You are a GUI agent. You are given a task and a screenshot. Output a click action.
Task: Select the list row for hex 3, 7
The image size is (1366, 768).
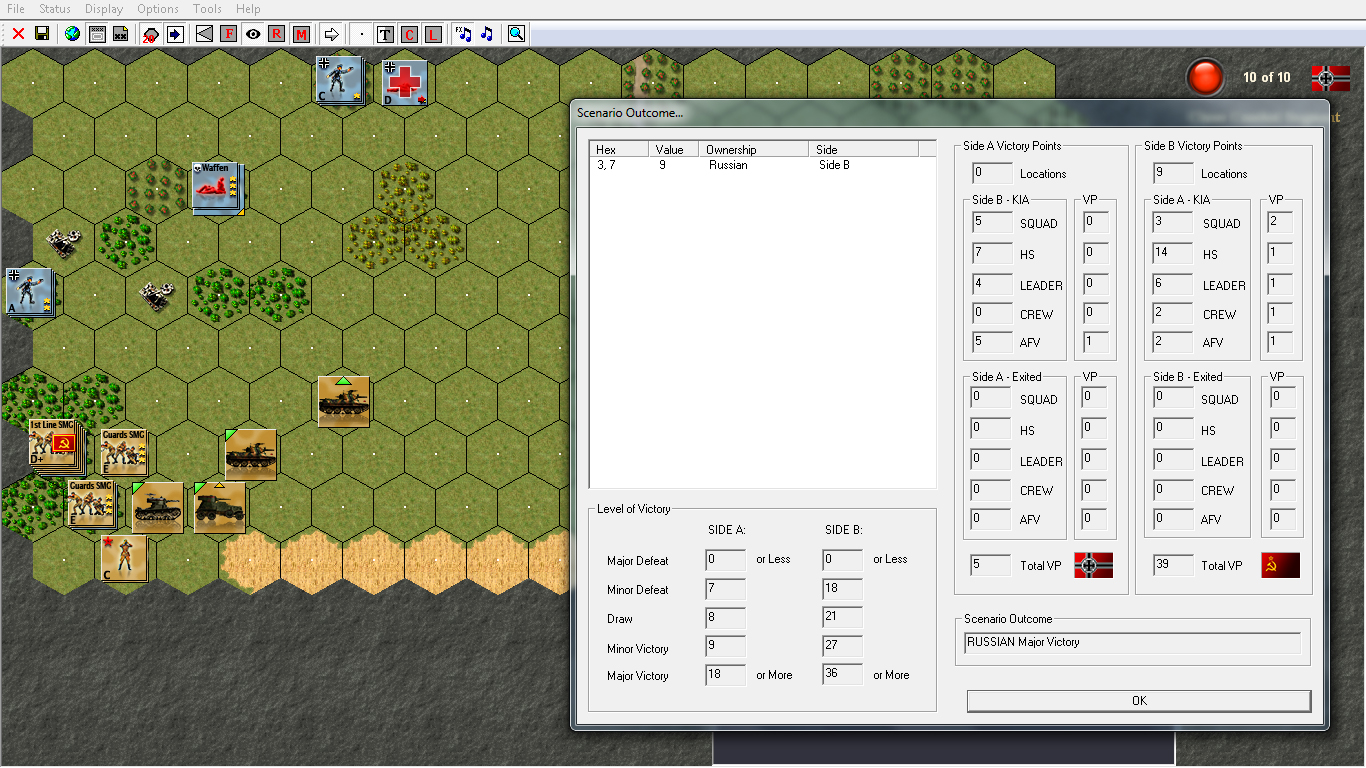pyautogui.click(x=762, y=165)
